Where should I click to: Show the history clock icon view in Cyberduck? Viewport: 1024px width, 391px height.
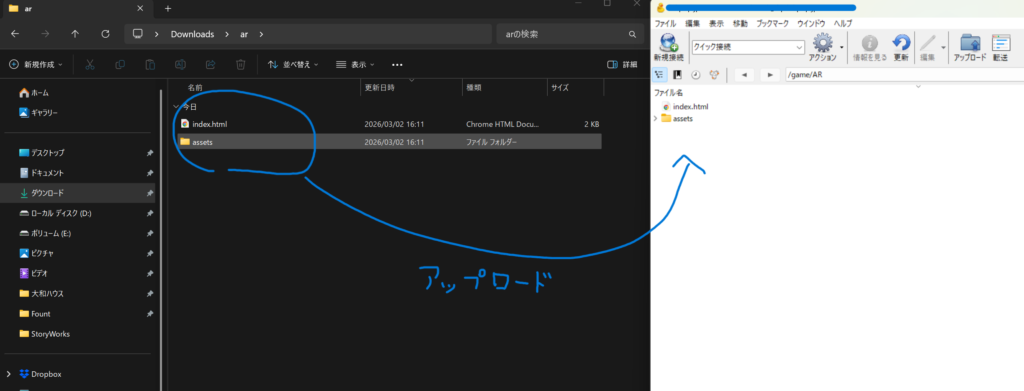click(x=696, y=75)
